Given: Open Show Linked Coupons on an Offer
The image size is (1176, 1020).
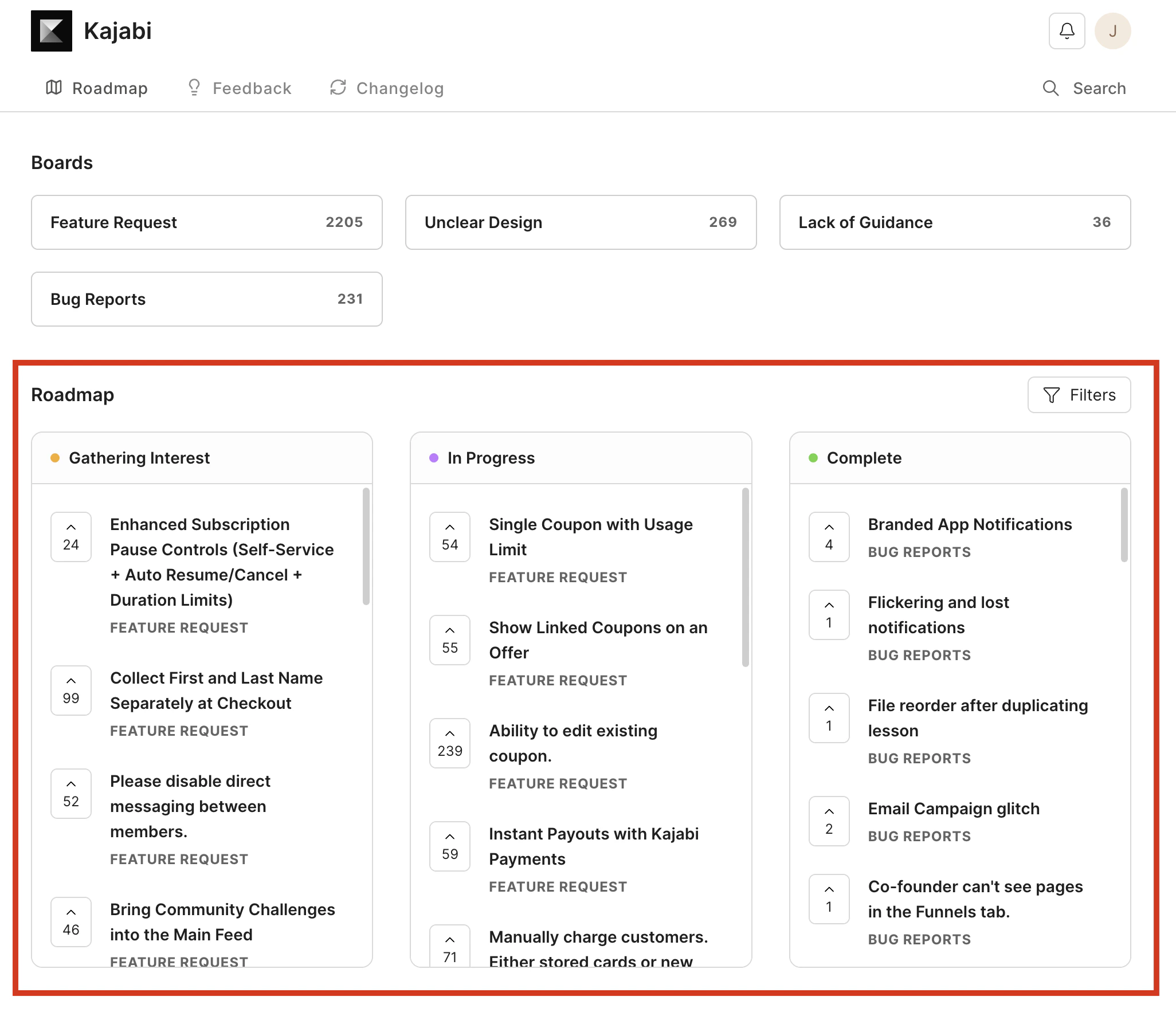Looking at the screenshot, I should (x=598, y=640).
